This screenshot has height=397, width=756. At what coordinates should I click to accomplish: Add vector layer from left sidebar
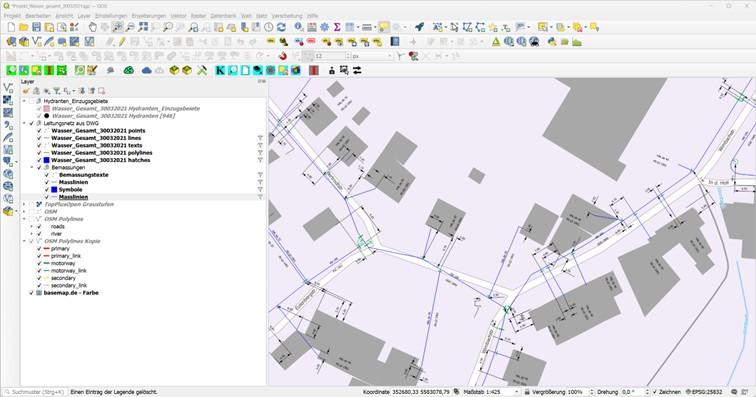pyautogui.click(x=8, y=88)
